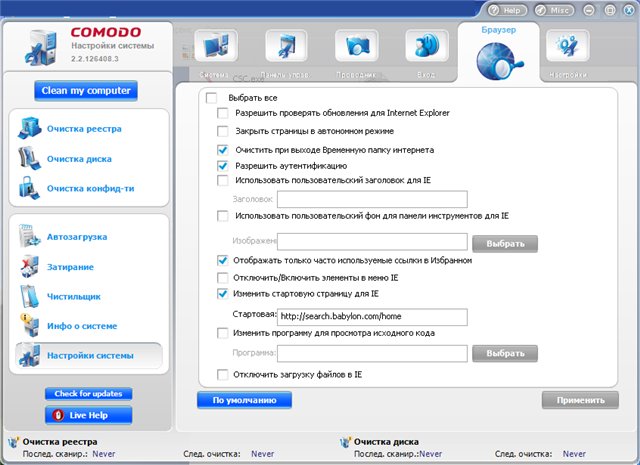Viewport: 640px width, 465px height.
Task: Click the Очистка реестра sidebar icon
Action: point(29,129)
